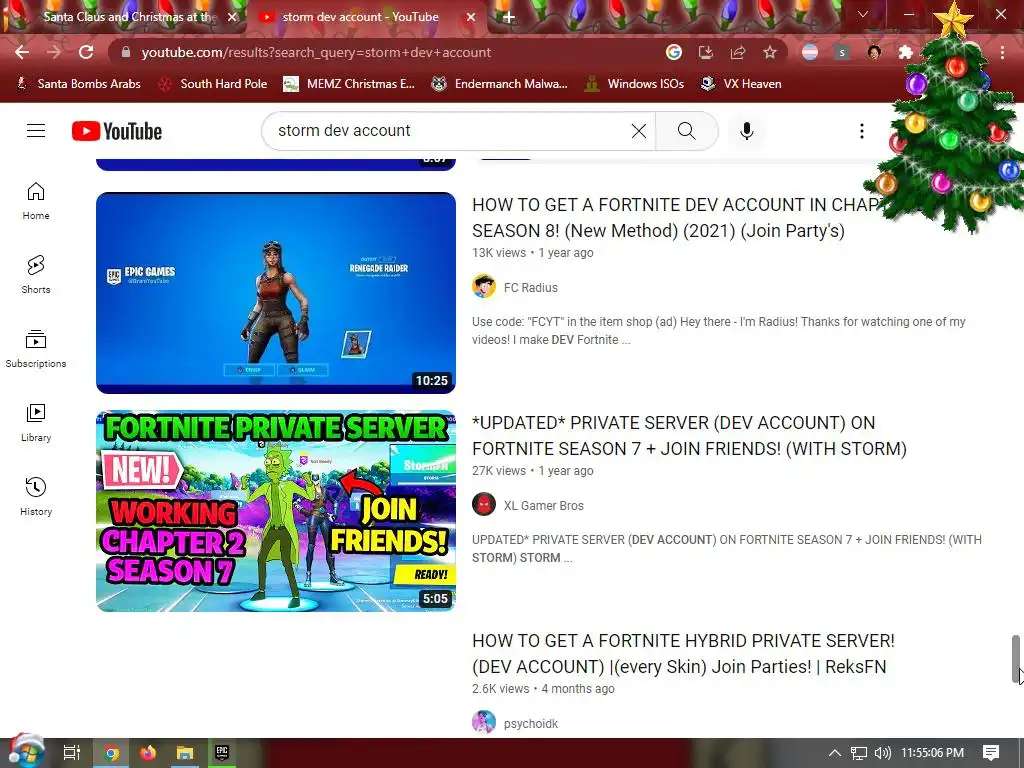The height and width of the screenshot is (768, 1024).
Task: Open Endermanch Malware bookmark
Action: pos(500,84)
